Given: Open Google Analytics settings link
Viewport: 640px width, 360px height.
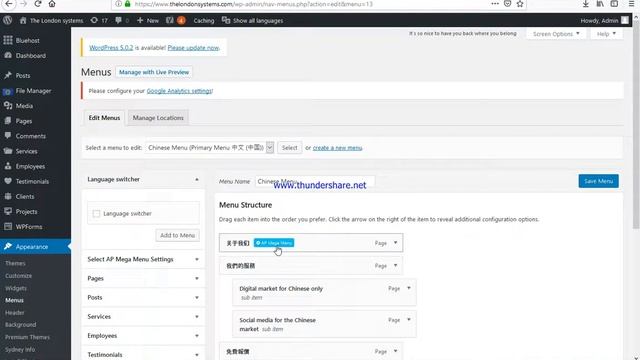Looking at the screenshot, I should 179,91.
